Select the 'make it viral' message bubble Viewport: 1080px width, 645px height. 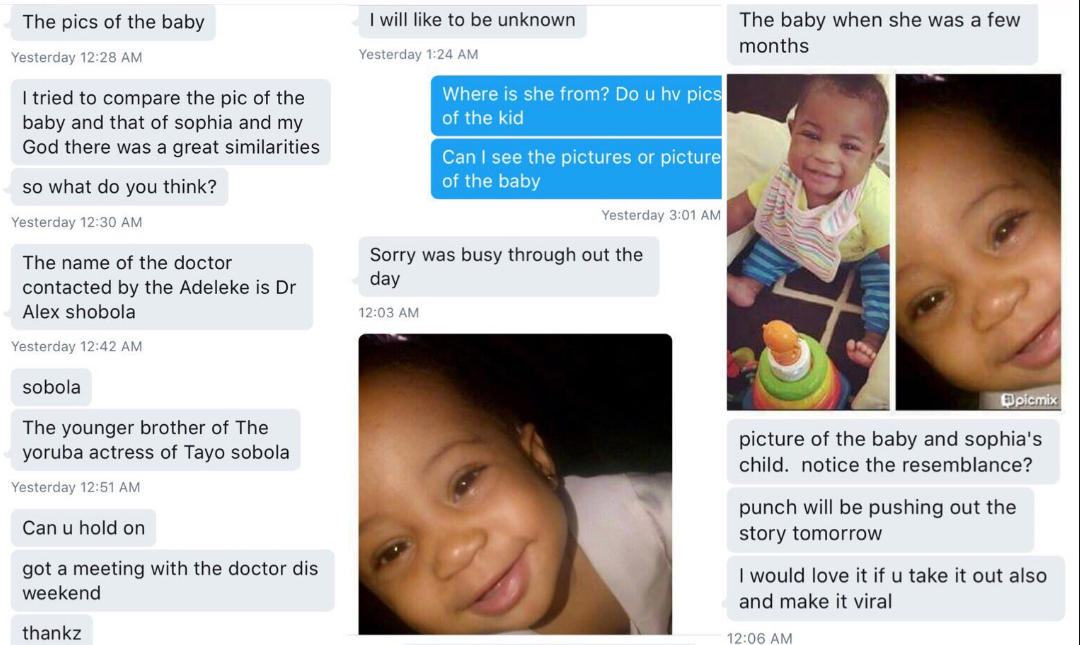click(x=896, y=588)
